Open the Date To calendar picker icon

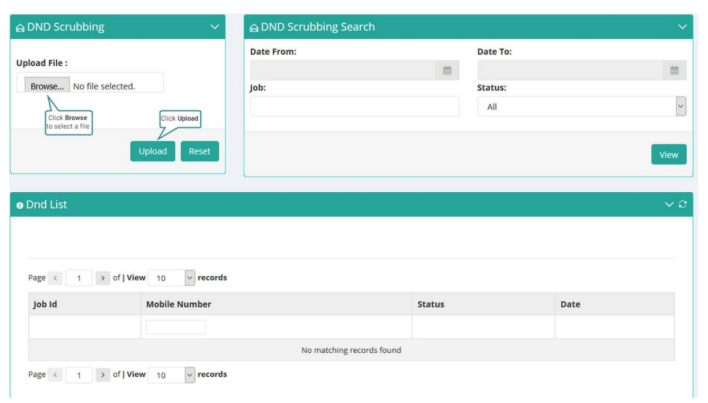tap(674, 70)
